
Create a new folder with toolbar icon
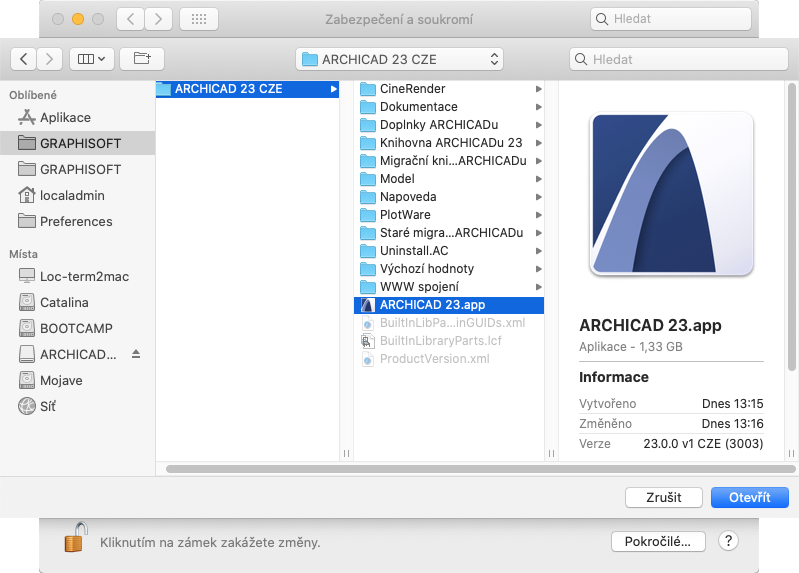(x=142, y=59)
